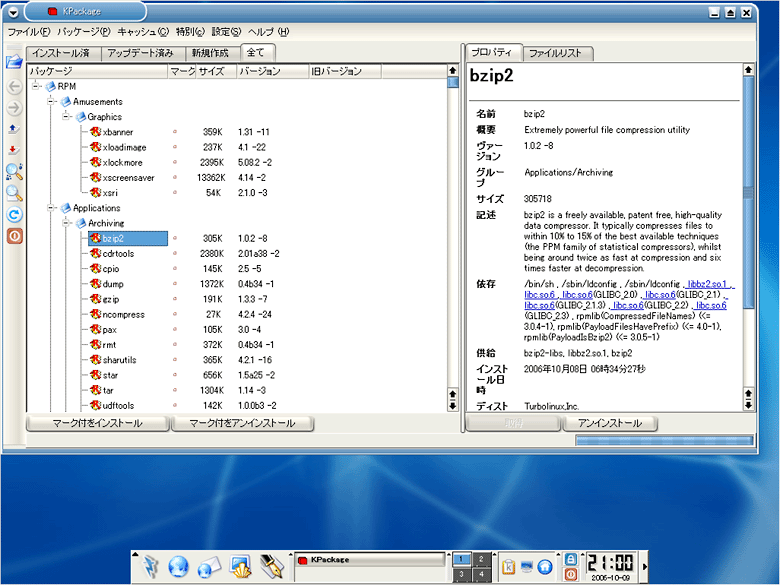Click the status bar progress bar
The height and width of the screenshot is (585, 780).
coord(664,440)
